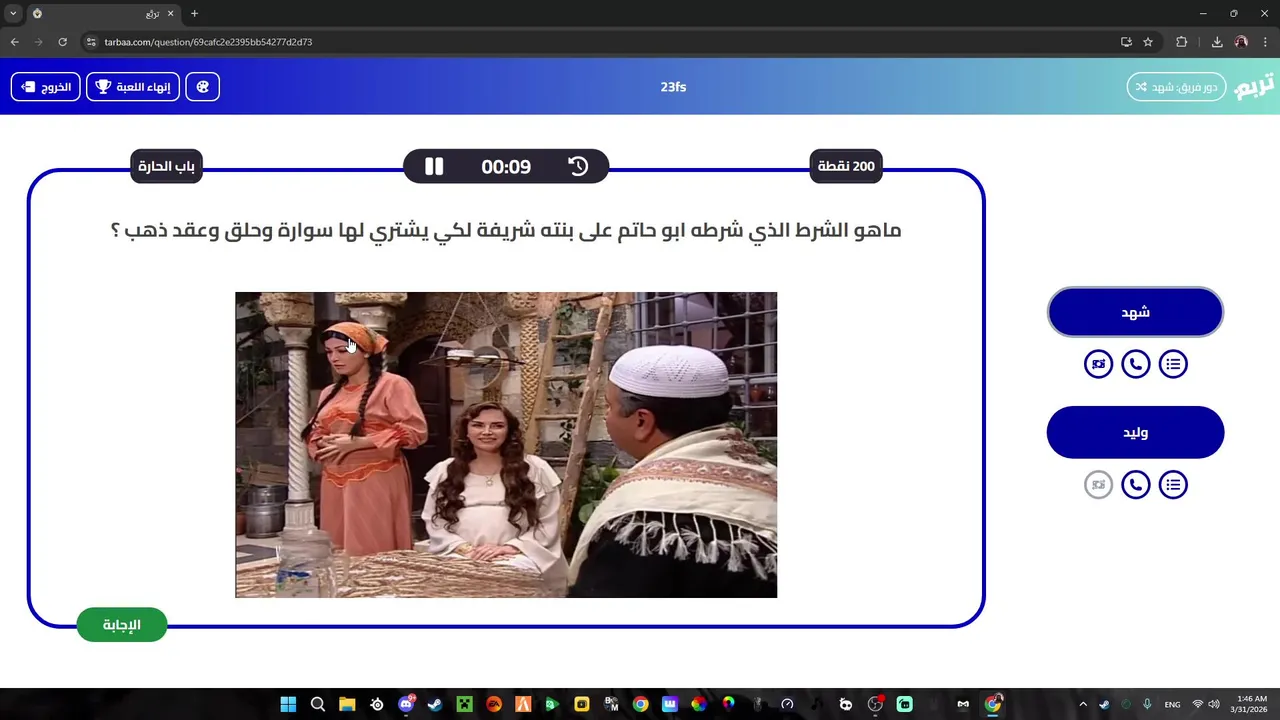Reveal the answer with the green الإجابة button
Viewport: 1280px width, 720px height.
(122, 625)
